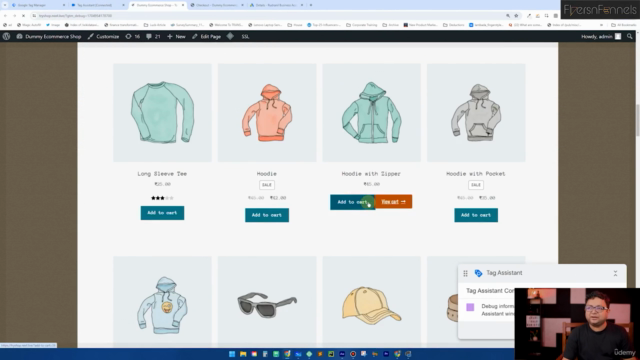The height and width of the screenshot is (360, 640).
Task: Stop the page loading with X button
Action: pyautogui.click(x=23, y=16)
